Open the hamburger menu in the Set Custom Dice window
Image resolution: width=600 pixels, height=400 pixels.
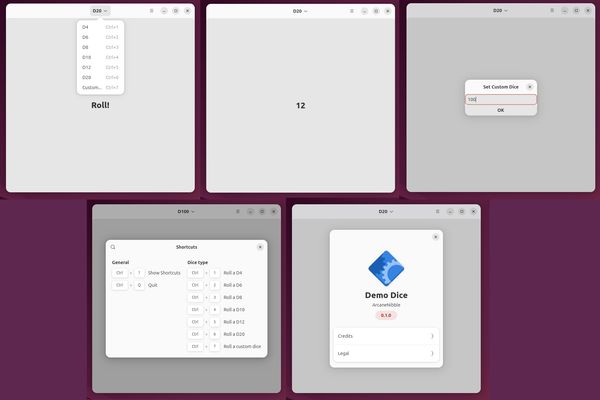pos(552,10)
